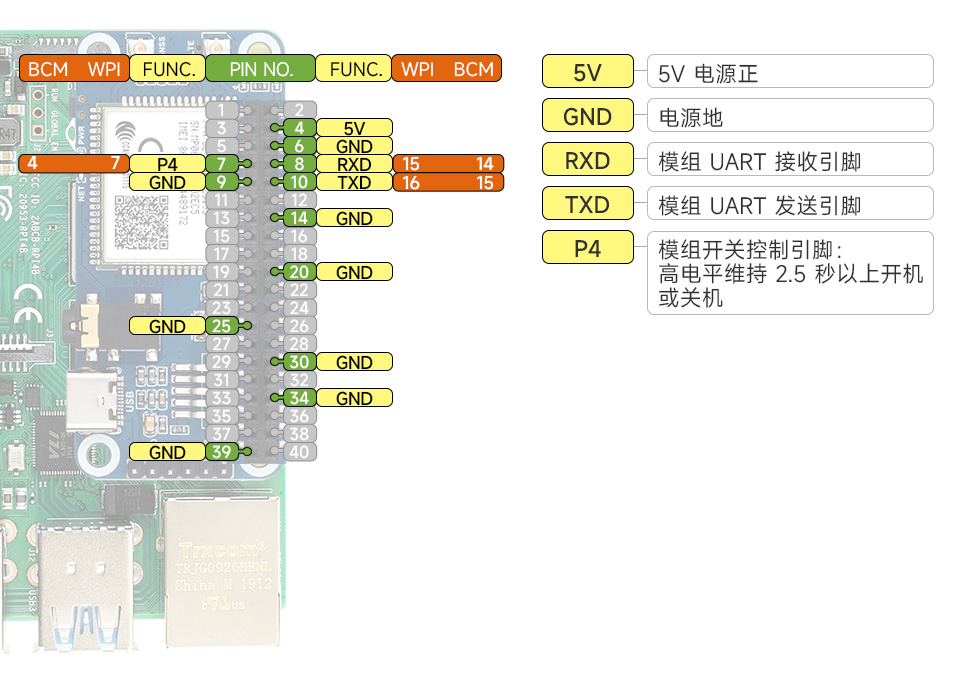Viewport: 960px width, 700px height.
Task: Select the RXD label on pin 8
Action: pos(353,164)
